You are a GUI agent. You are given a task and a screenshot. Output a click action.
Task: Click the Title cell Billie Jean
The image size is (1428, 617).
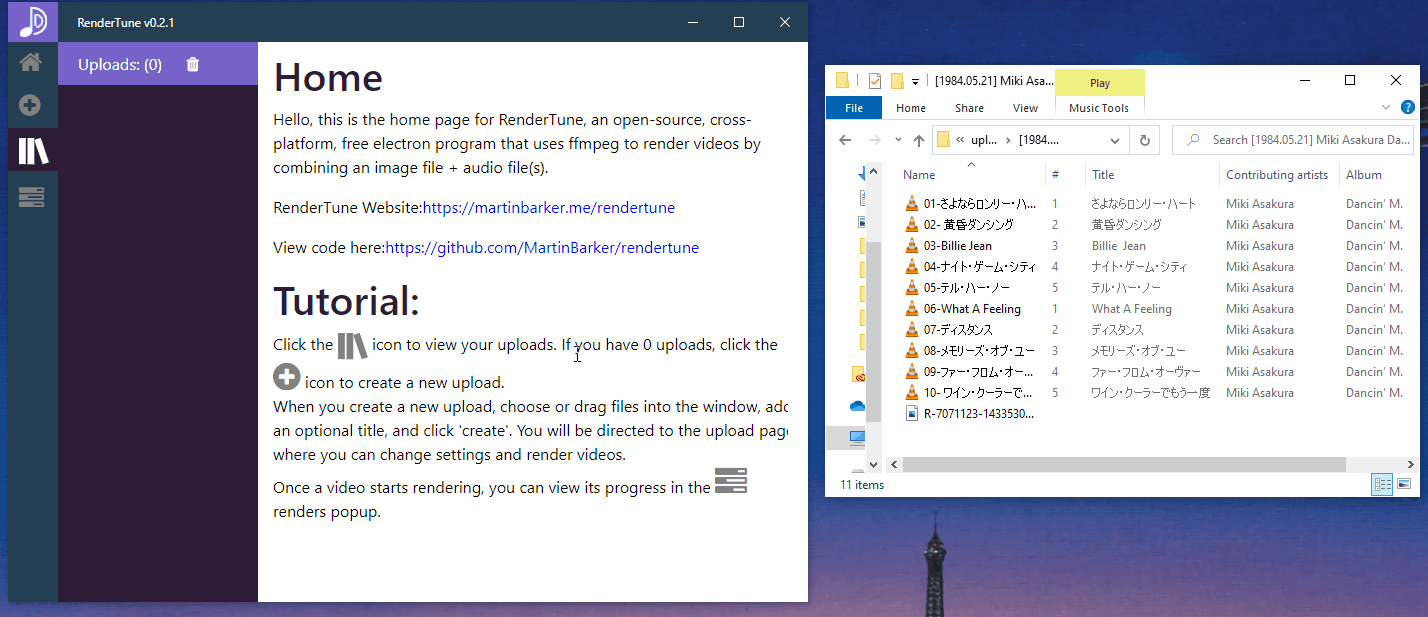coord(1119,246)
